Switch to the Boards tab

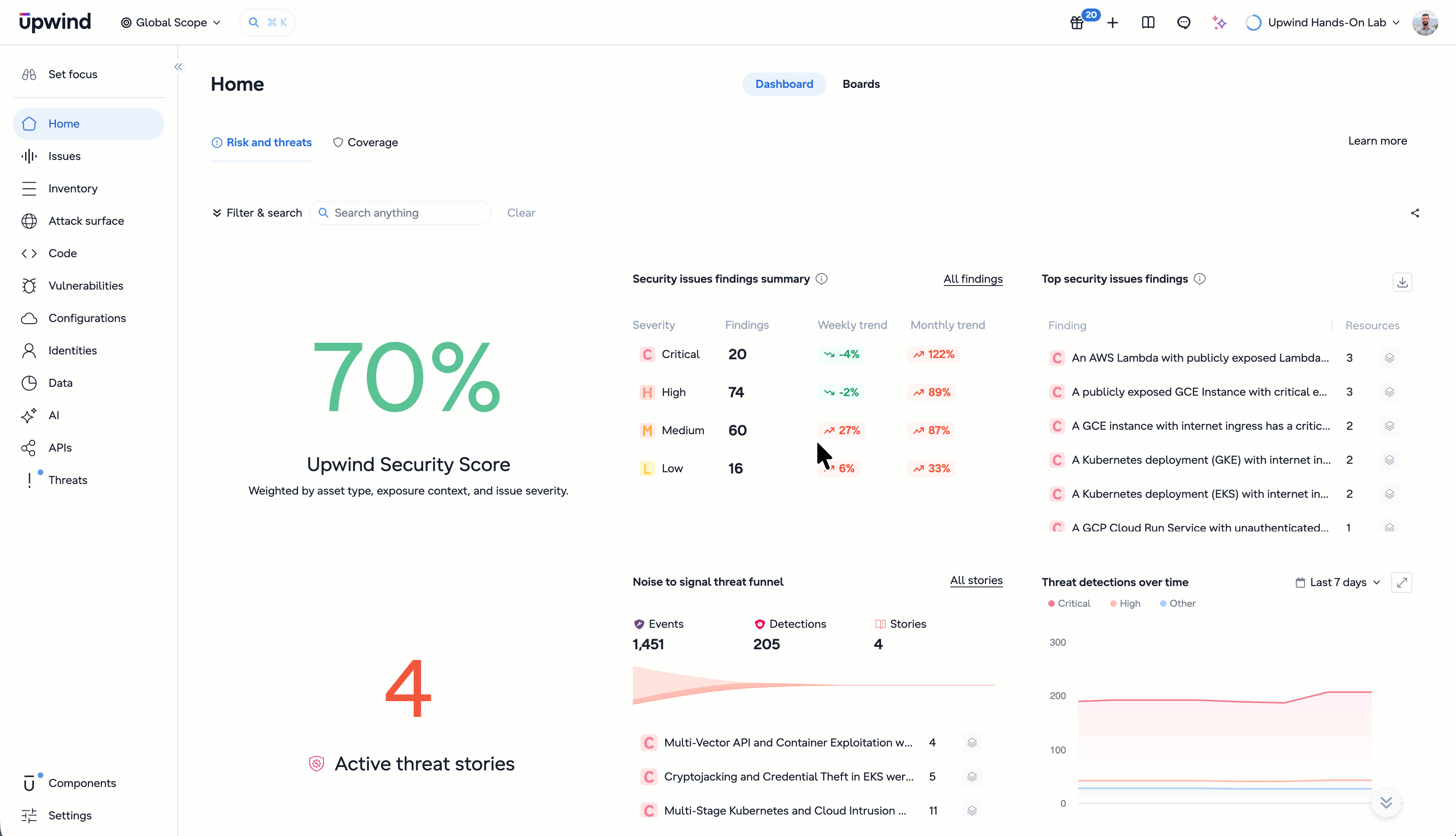click(x=861, y=84)
